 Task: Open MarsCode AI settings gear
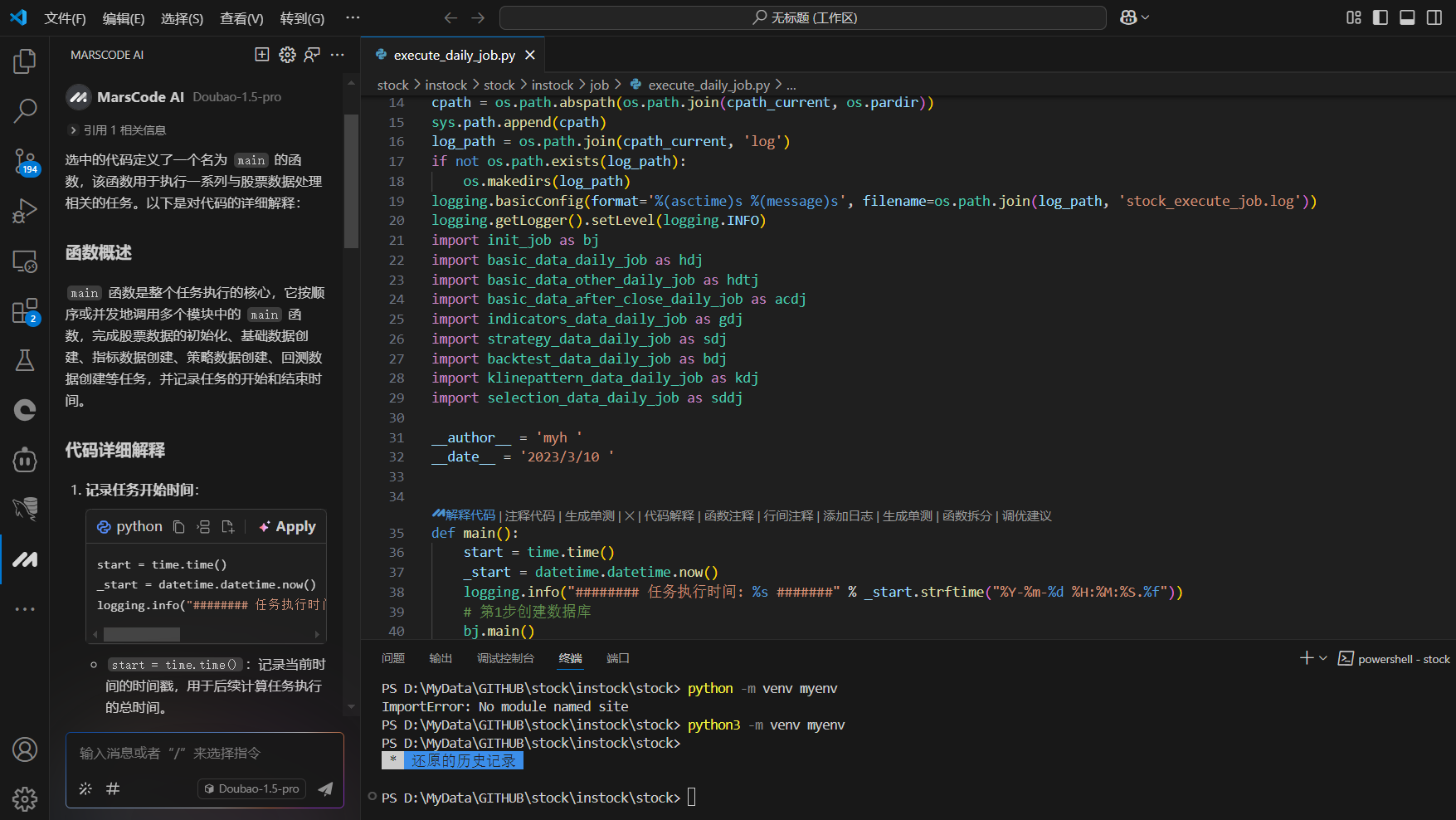tap(287, 55)
